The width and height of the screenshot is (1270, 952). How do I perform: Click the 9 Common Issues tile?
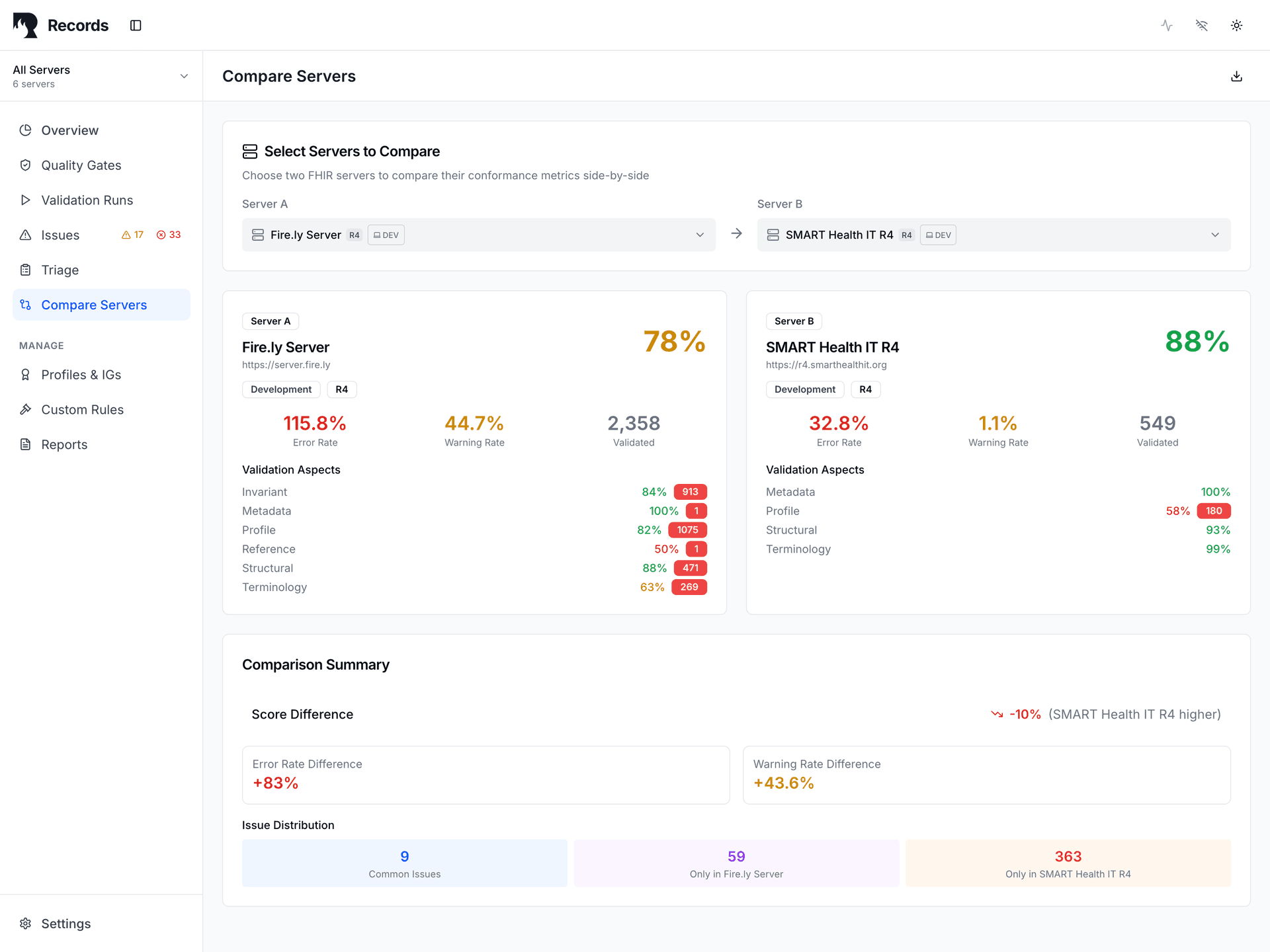404,863
